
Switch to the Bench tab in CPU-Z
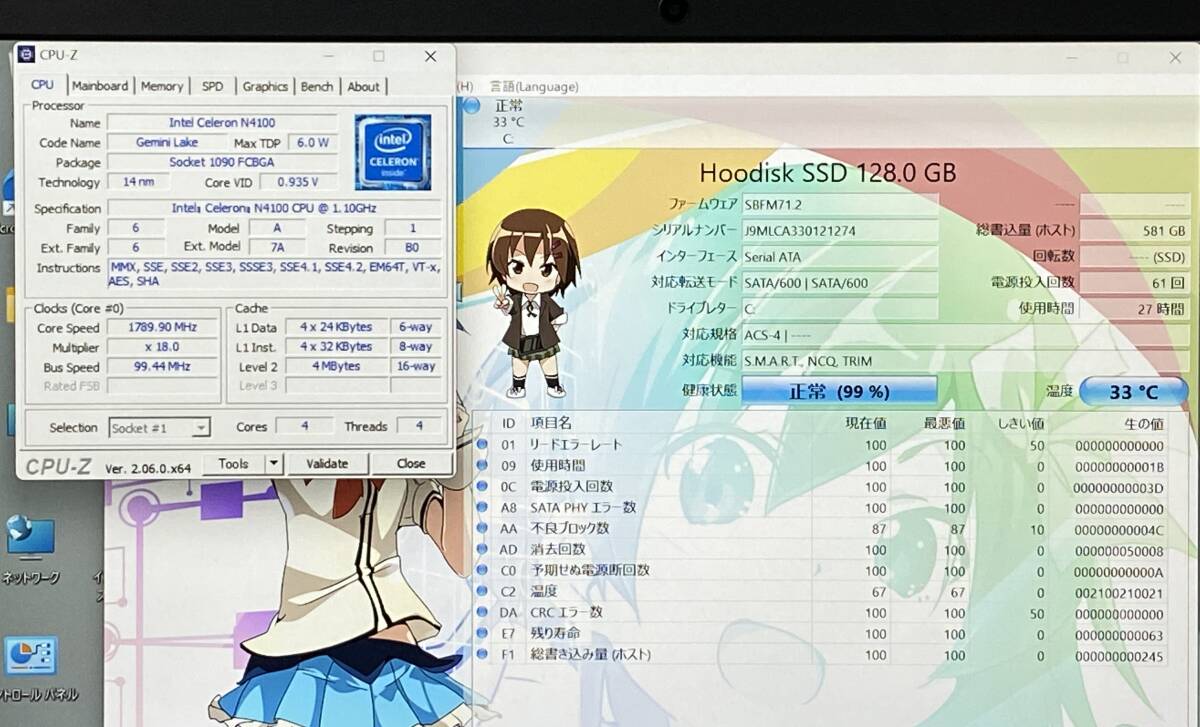pos(317,86)
